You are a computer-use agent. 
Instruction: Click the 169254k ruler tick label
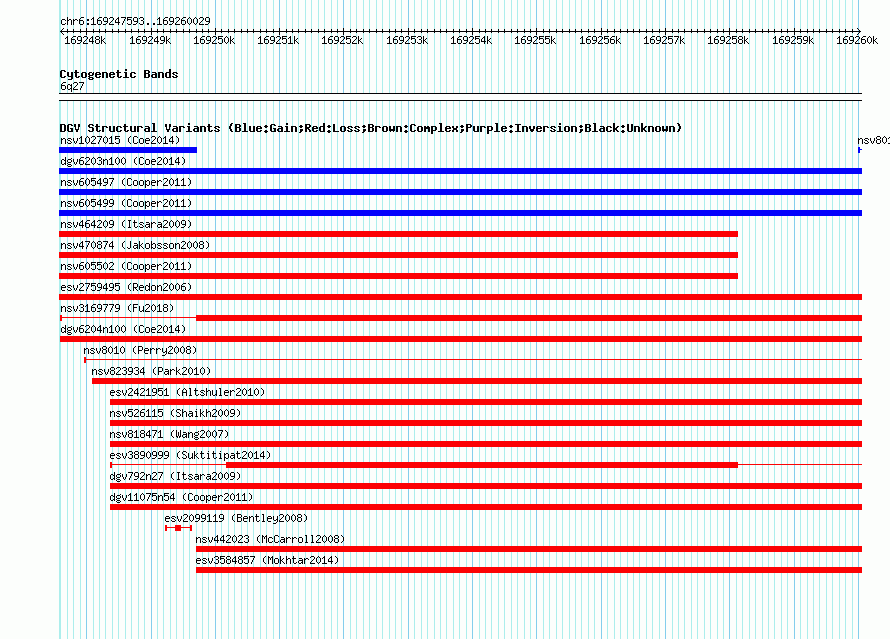[471, 40]
